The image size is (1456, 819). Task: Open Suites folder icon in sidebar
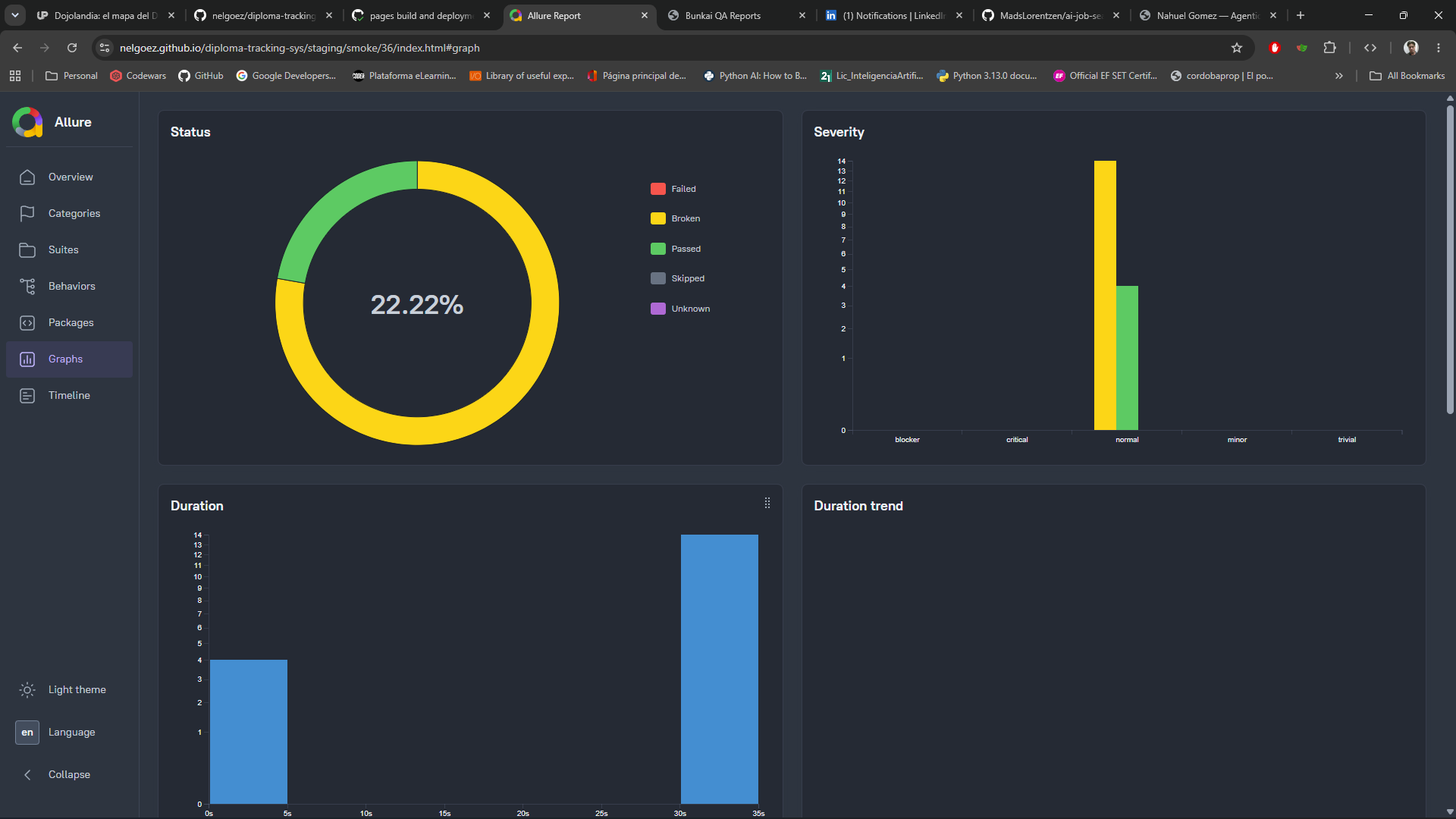point(27,249)
